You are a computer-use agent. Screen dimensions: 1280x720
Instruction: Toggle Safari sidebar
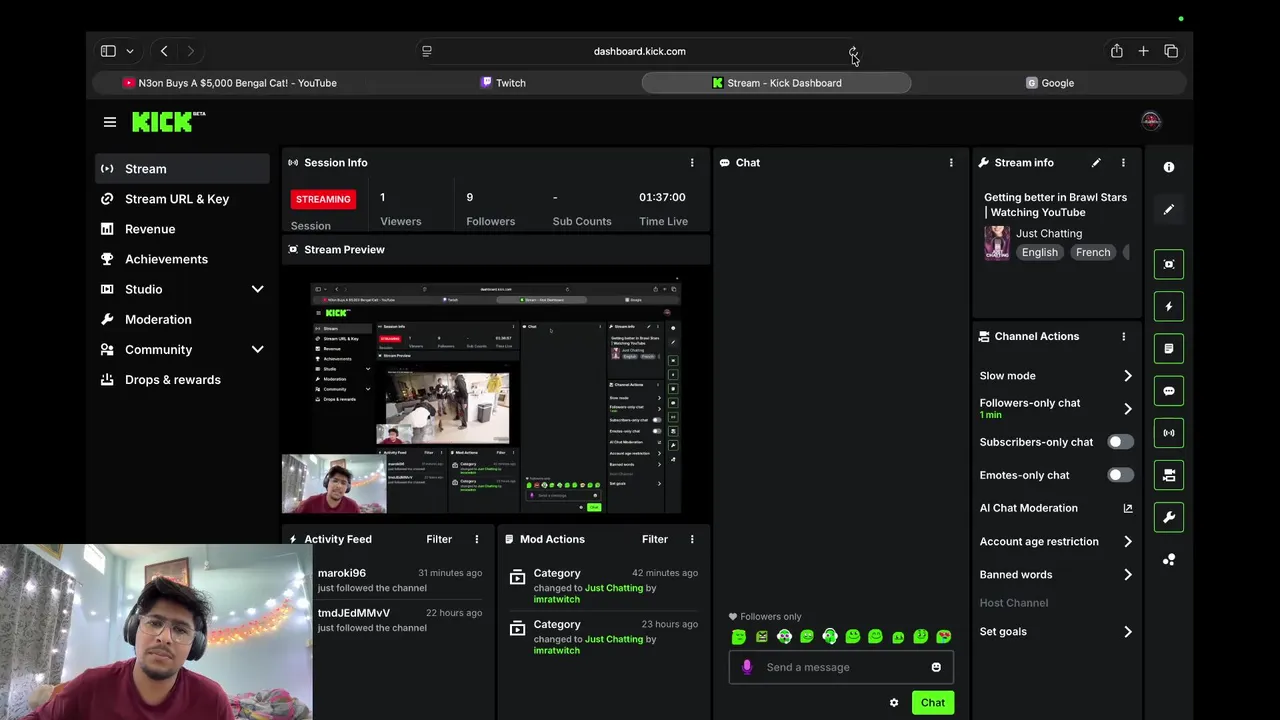[108, 51]
